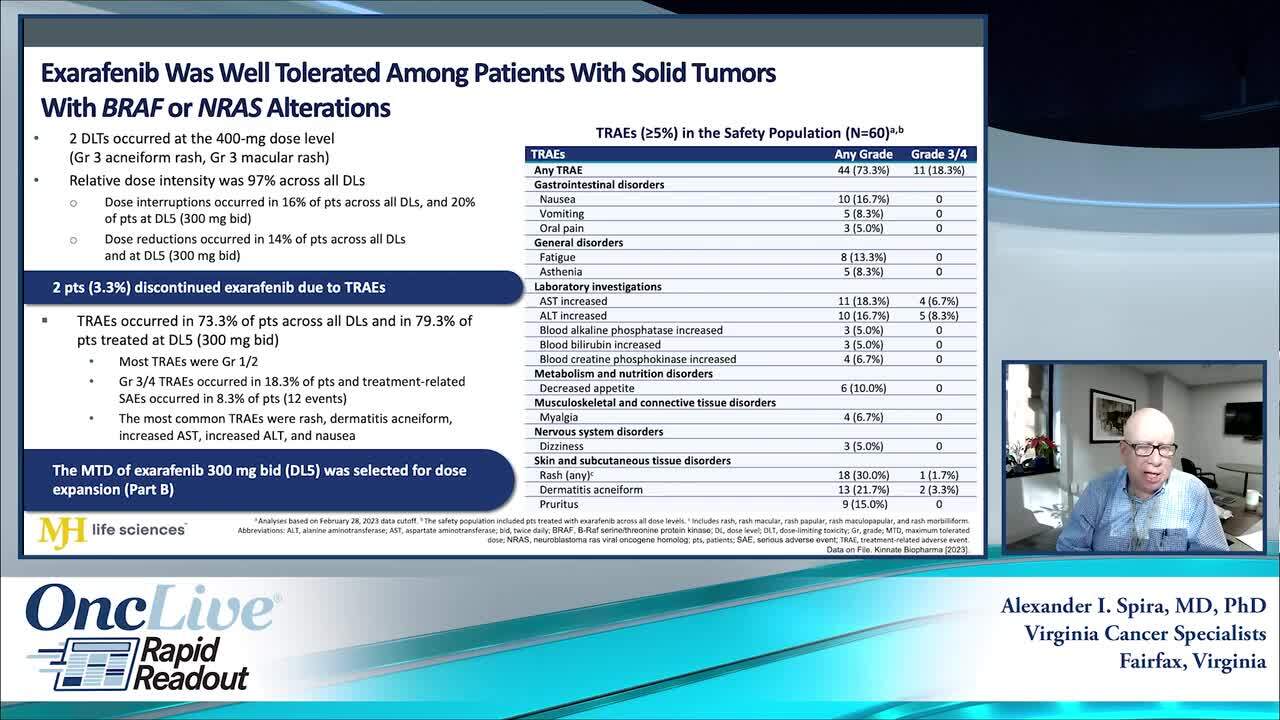
Task: Click 'Metabolism and nutrition disorders' section row
Action: point(752,374)
